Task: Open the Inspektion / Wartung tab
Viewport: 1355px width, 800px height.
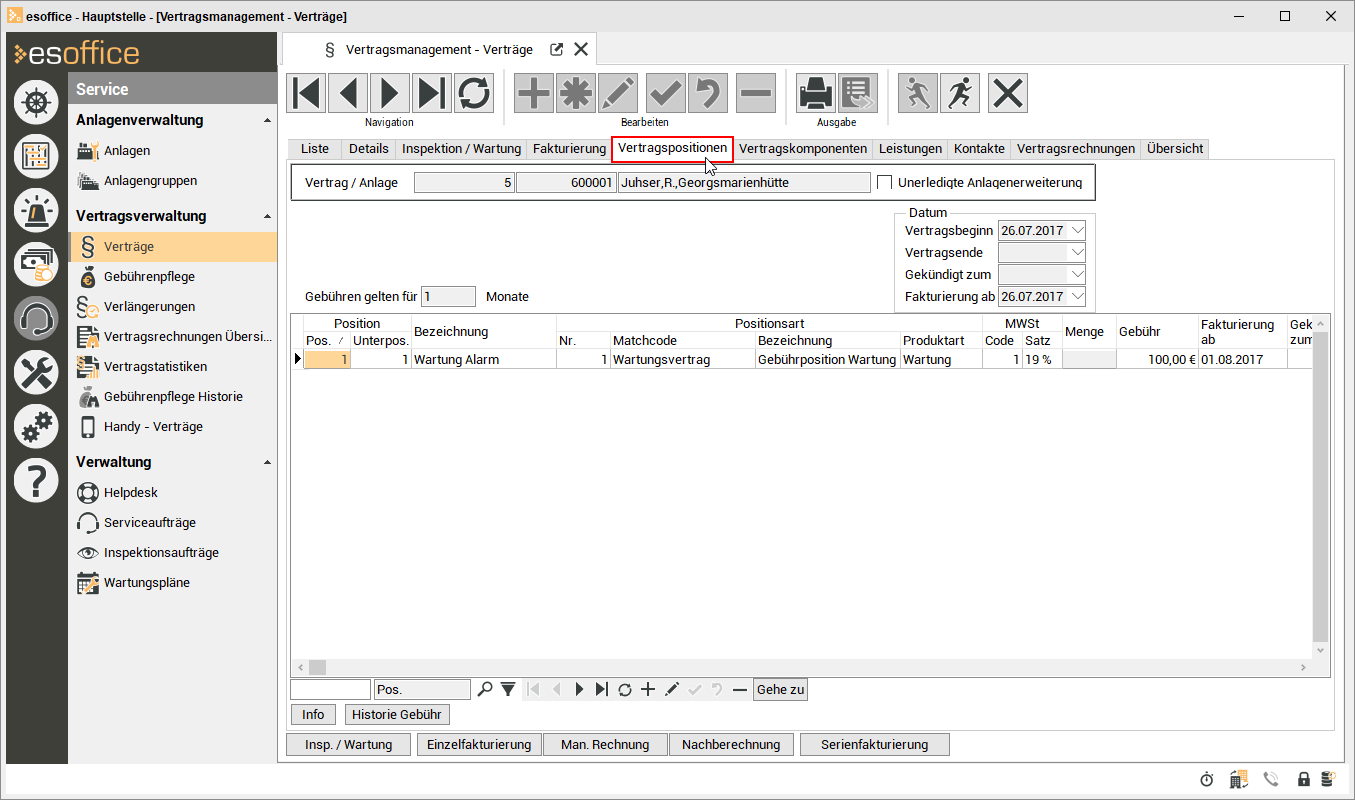Action: [461, 149]
